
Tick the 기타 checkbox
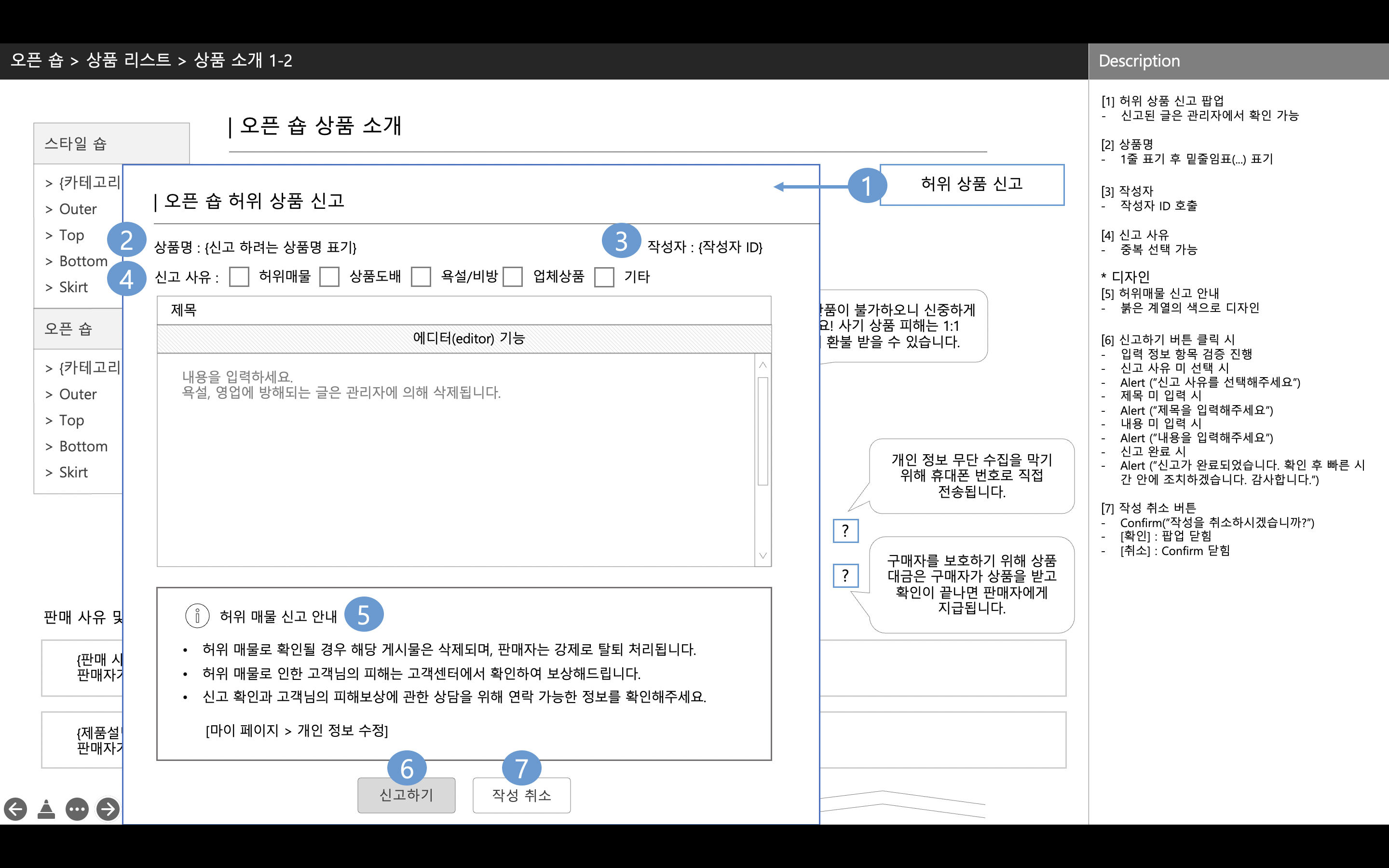tap(604, 277)
